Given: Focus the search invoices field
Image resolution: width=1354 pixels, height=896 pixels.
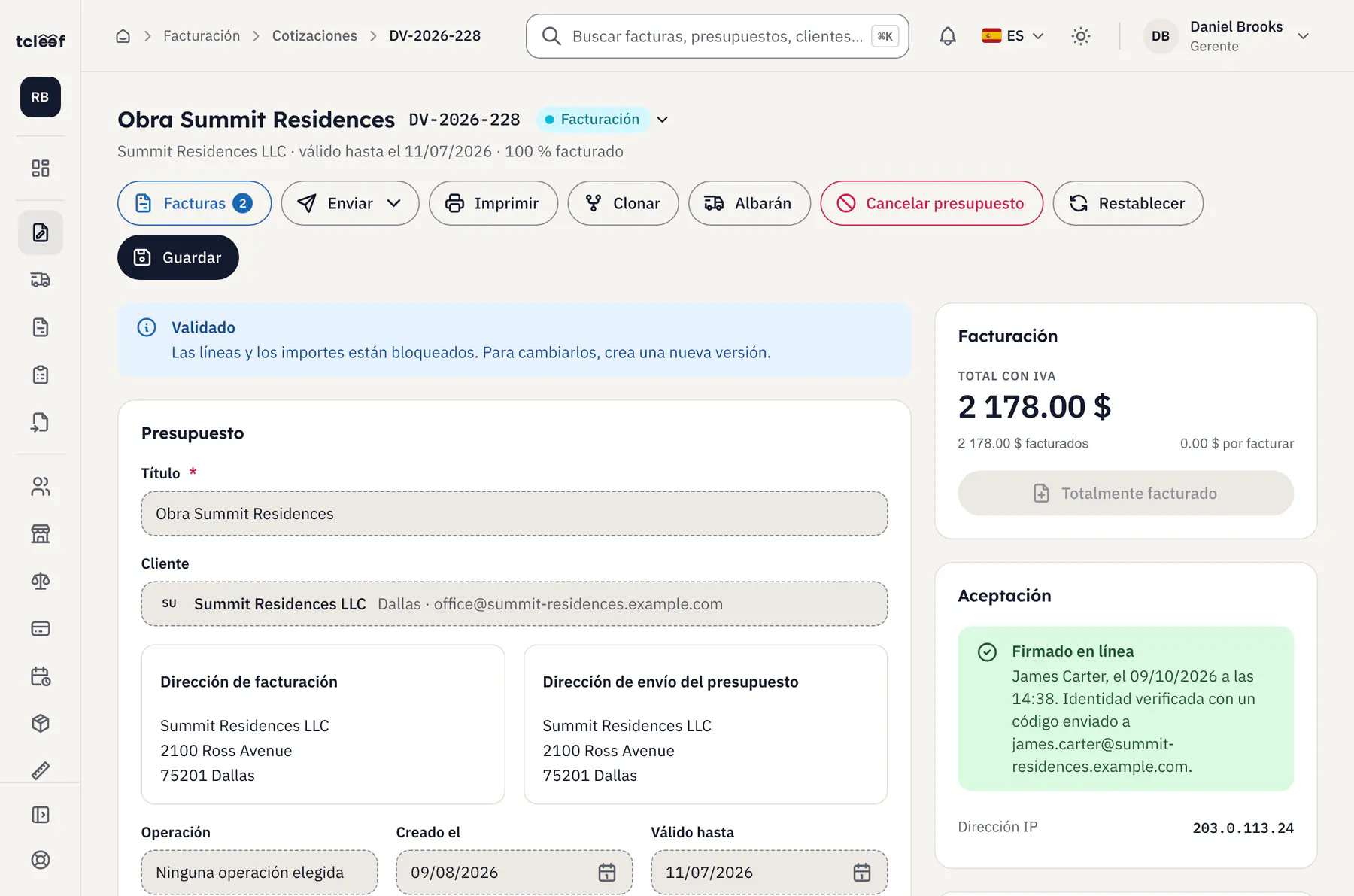Looking at the screenshot, I should [x=718, y=36].
